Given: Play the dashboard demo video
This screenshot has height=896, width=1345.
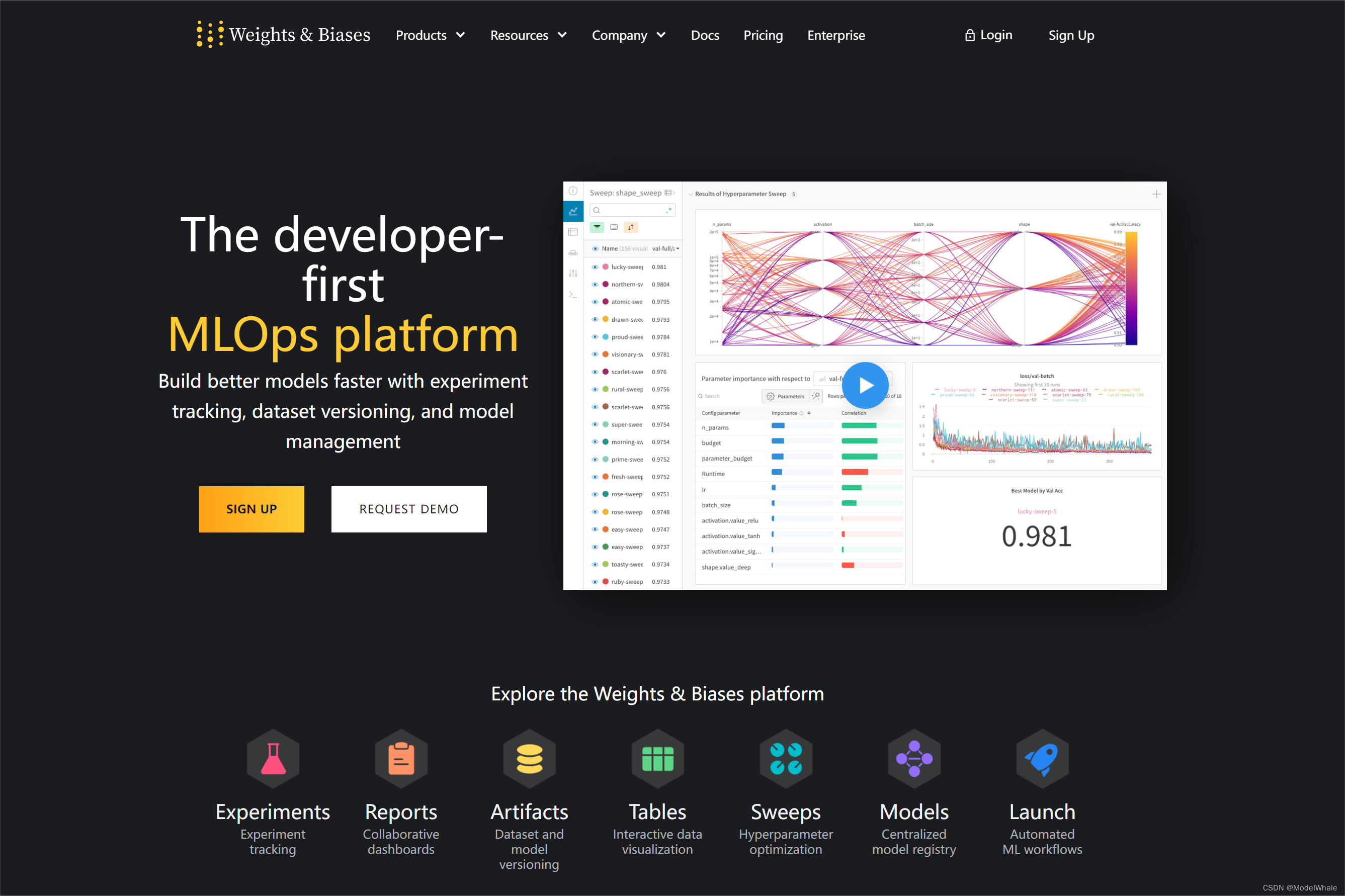Looking at the screenshot, I should [865, 386].
